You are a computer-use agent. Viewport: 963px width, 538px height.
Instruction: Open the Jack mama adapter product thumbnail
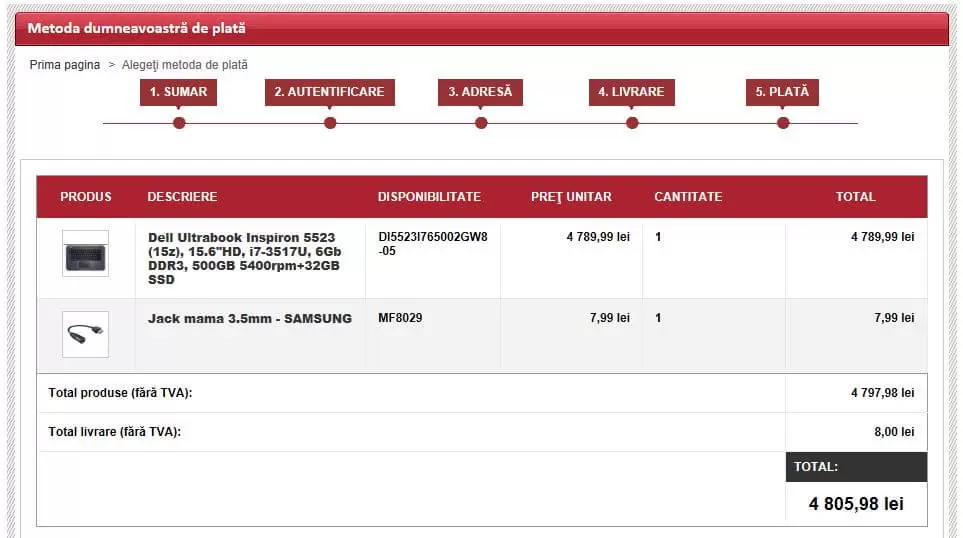tap(85, 334)
